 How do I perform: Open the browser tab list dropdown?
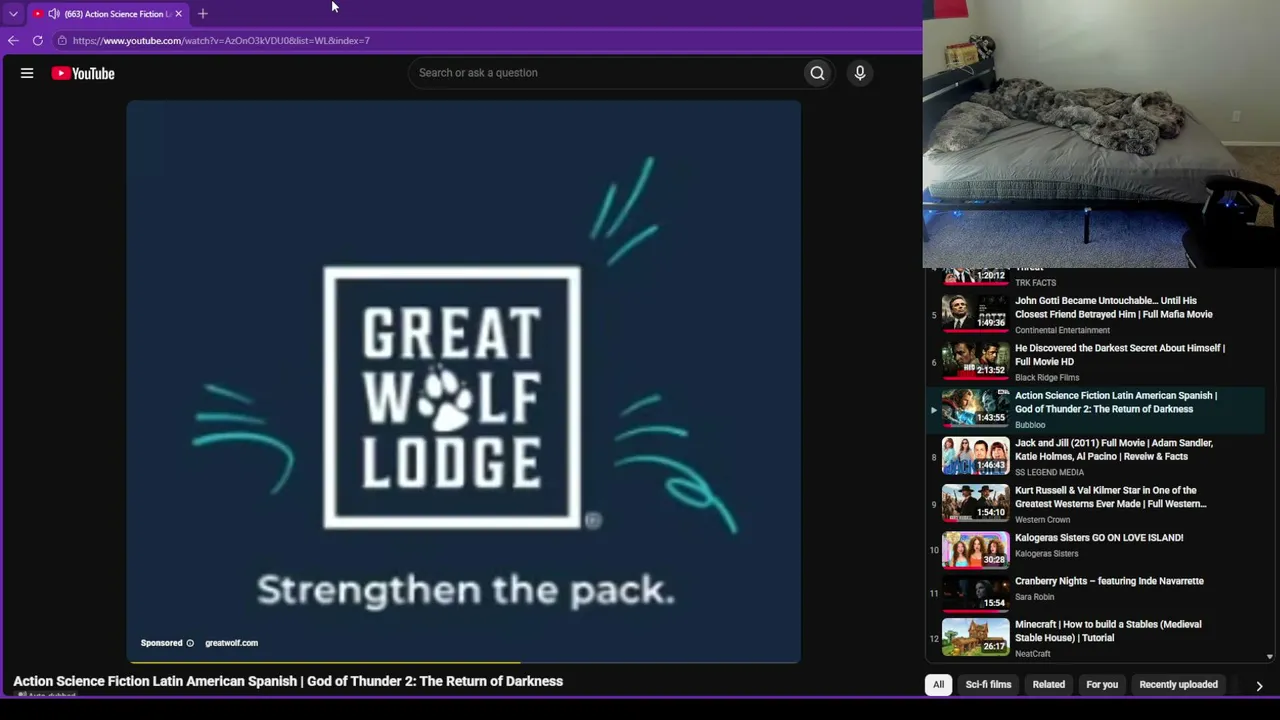(13, 14)
